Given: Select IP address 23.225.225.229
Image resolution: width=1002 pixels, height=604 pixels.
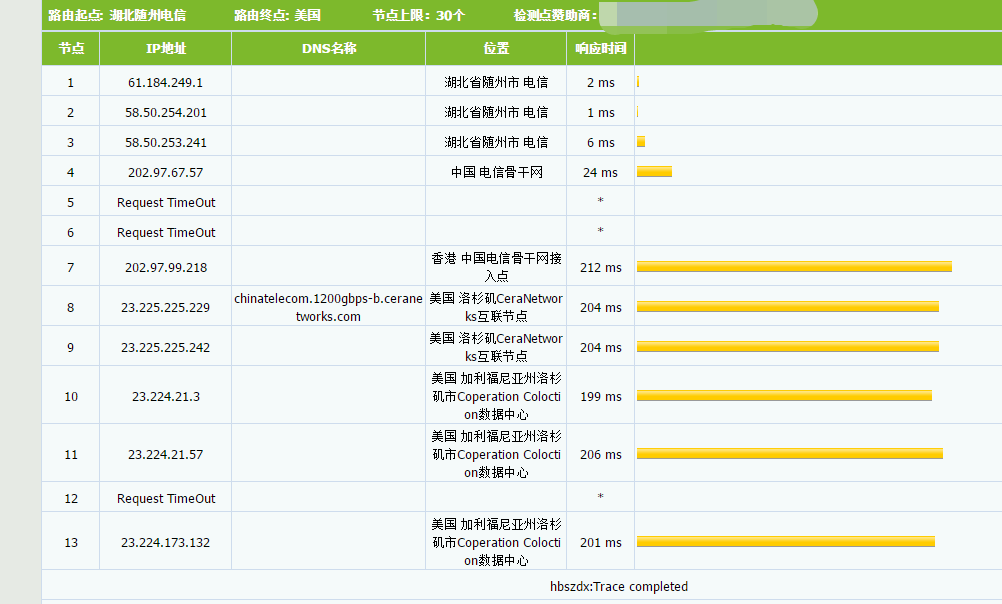Looking at the screenshot, I should (x=166, y=307).
